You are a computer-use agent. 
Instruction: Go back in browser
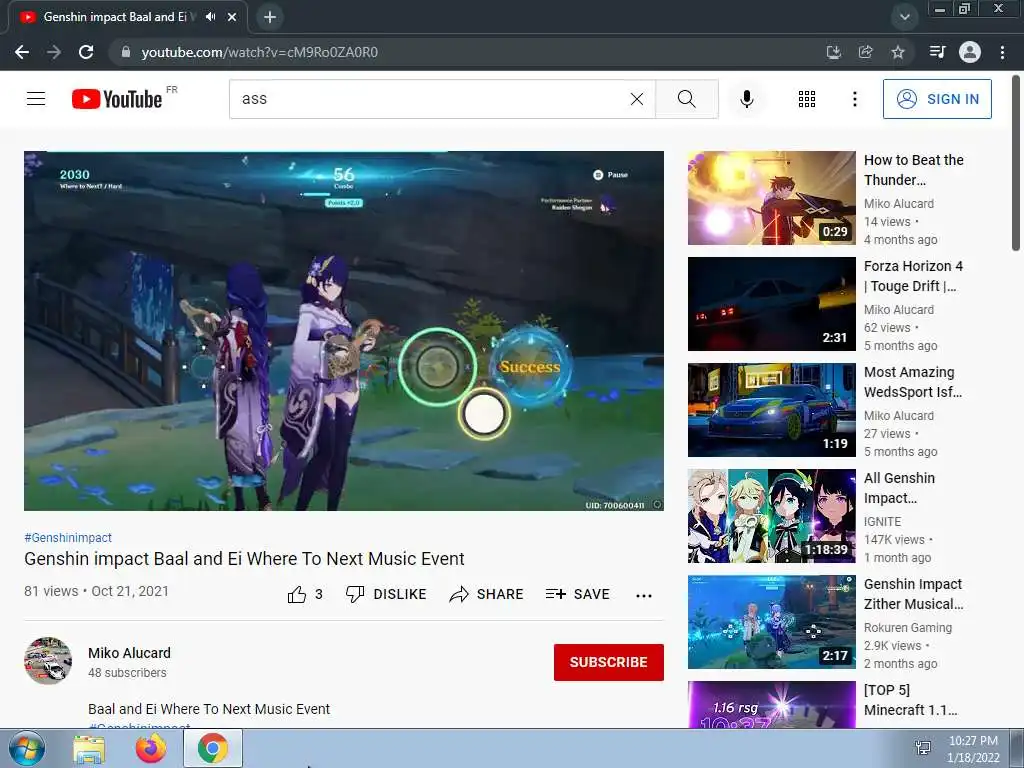pyautogui.click(x=22, y=52)
